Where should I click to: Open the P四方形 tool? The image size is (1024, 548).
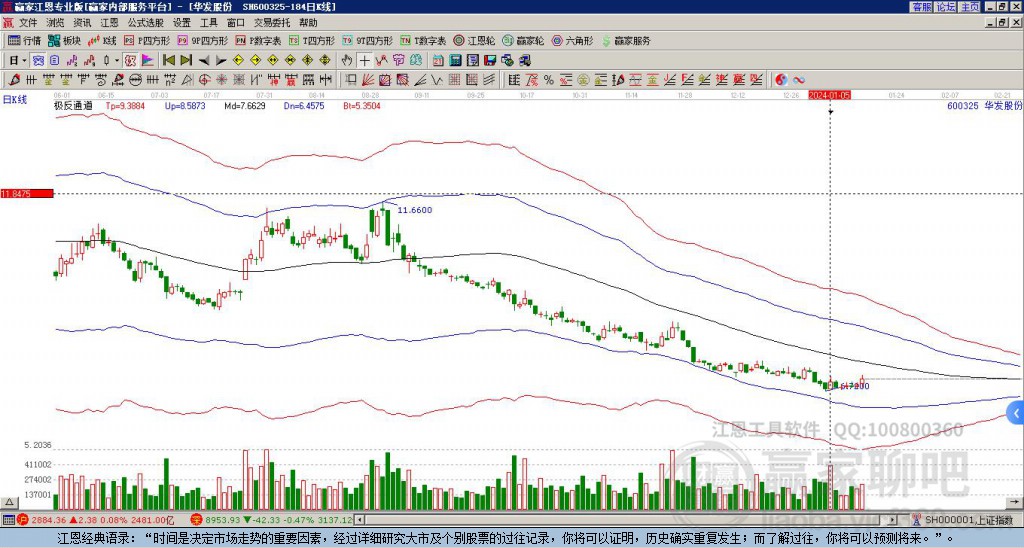pos(147,40)
